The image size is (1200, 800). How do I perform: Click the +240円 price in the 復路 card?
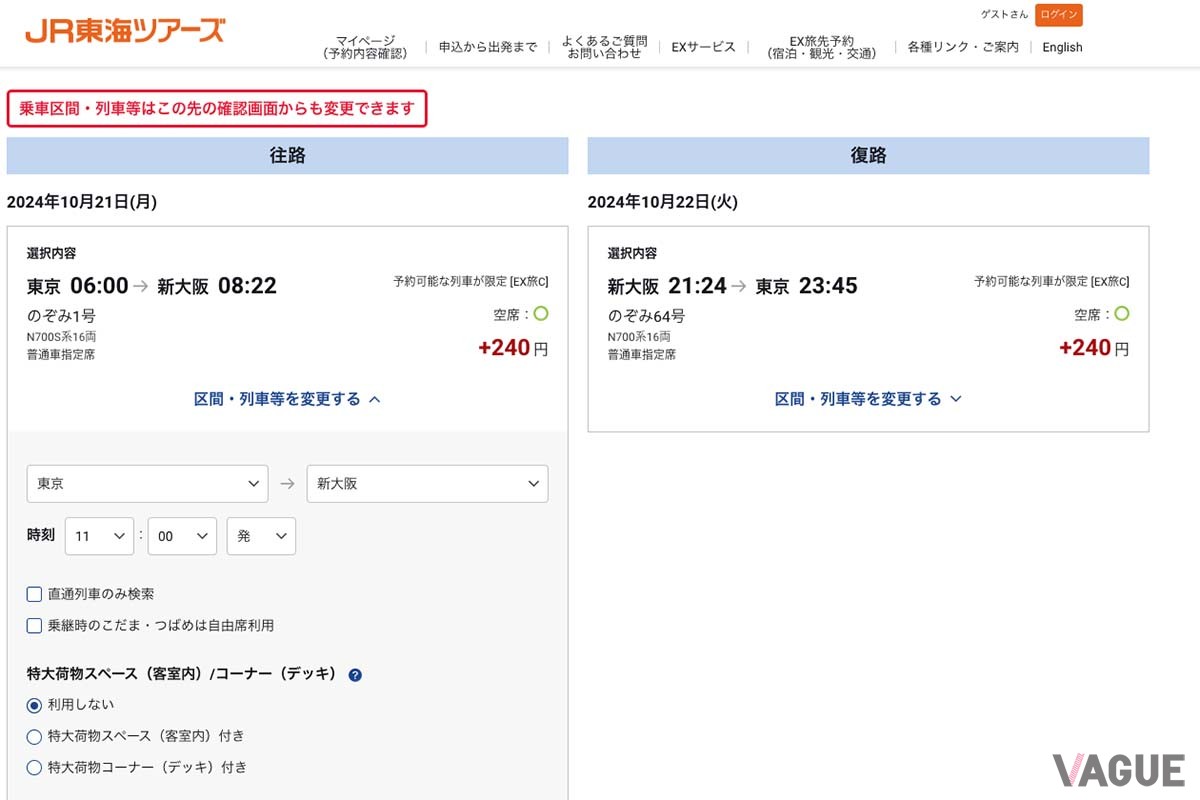pos(1094,348)
